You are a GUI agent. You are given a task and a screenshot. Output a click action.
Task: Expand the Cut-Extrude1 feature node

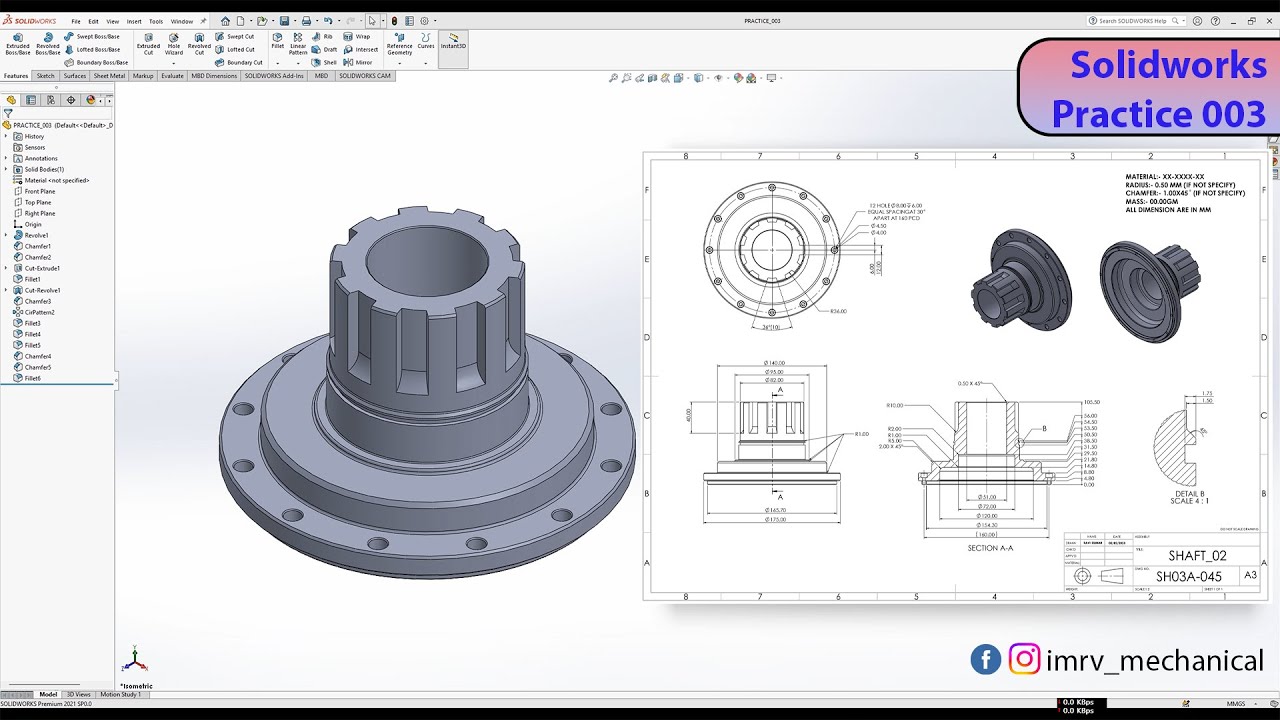(x=6, y=268)
